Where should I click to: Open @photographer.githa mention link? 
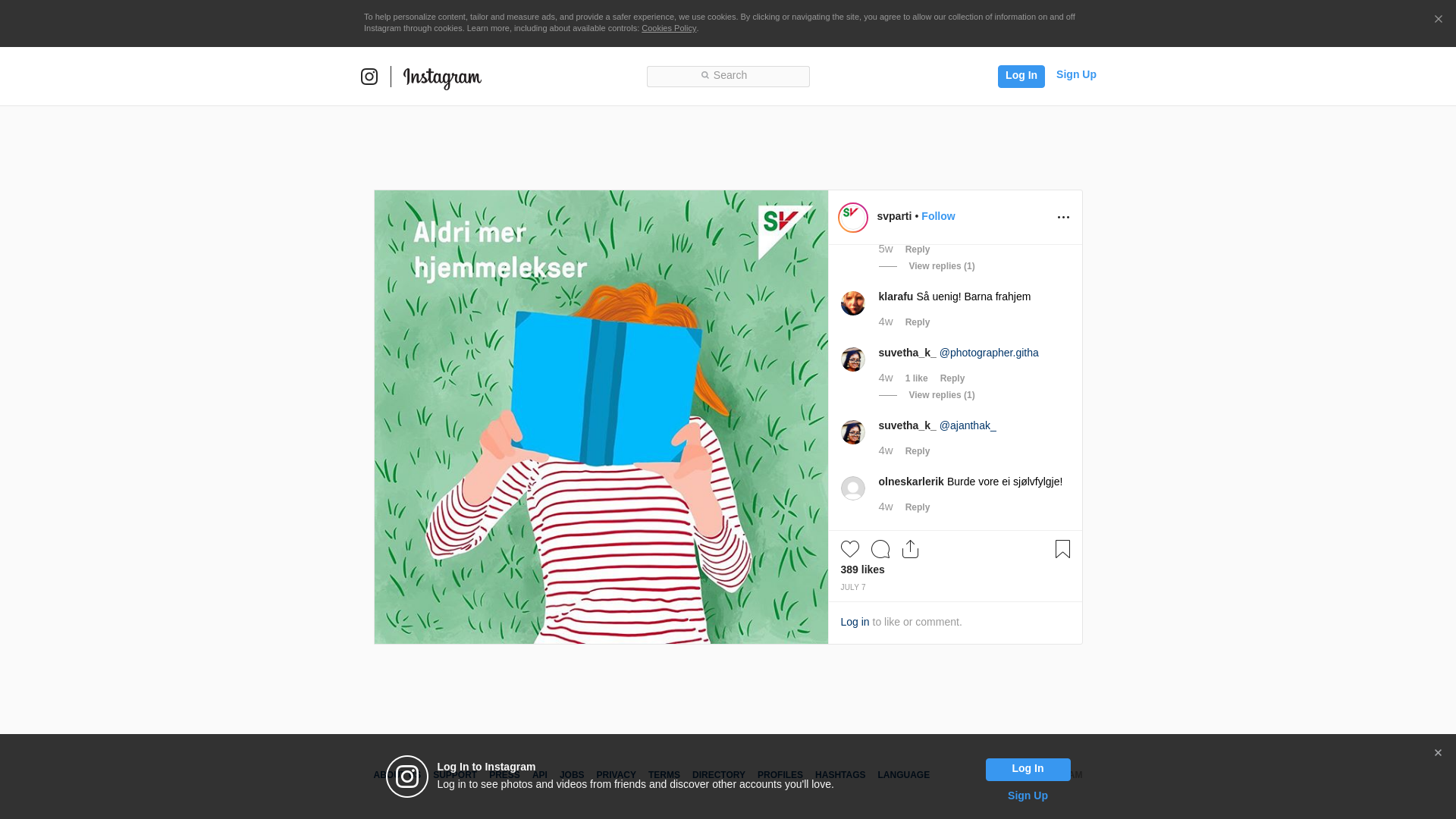tap(989, 353)
